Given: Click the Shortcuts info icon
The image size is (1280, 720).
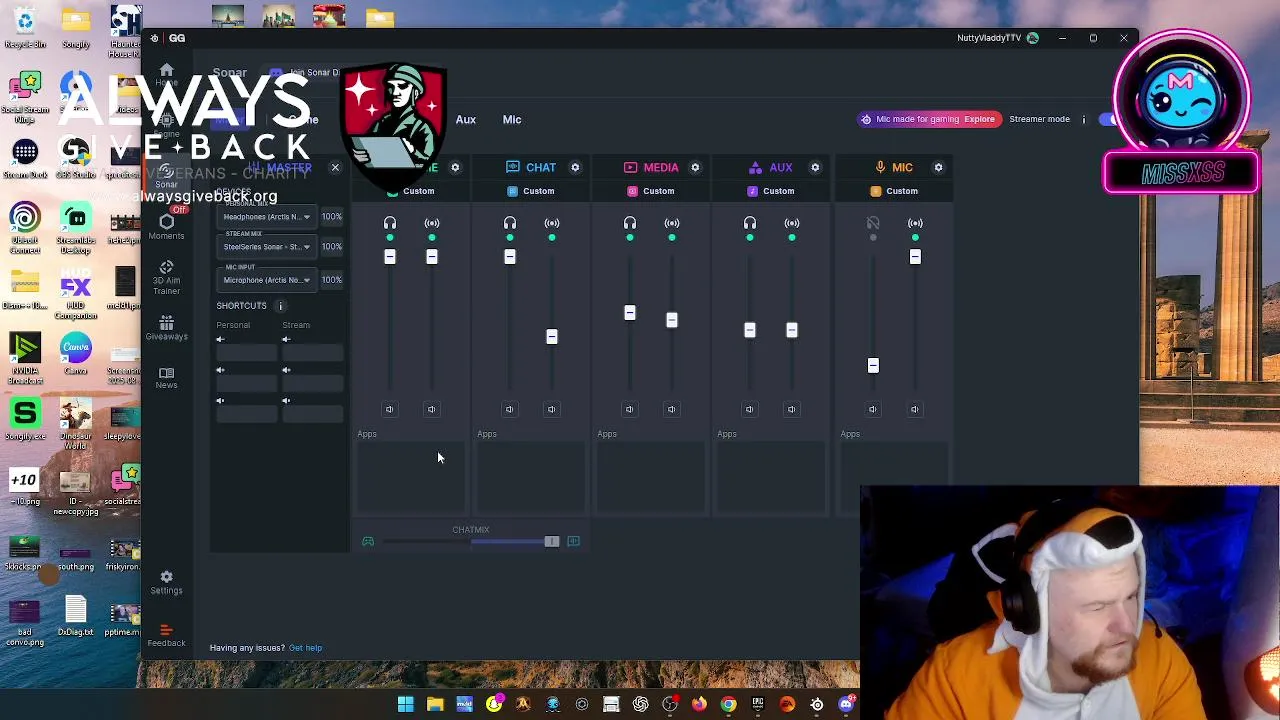Looking at the screenshot, I should coord(280,306).
